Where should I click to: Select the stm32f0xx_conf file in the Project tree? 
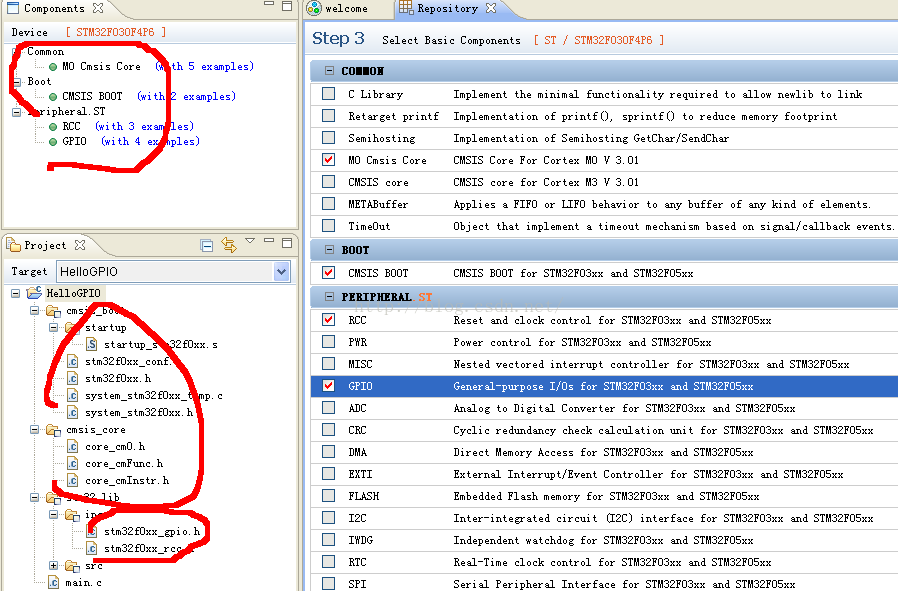click(x=128, y=361)
